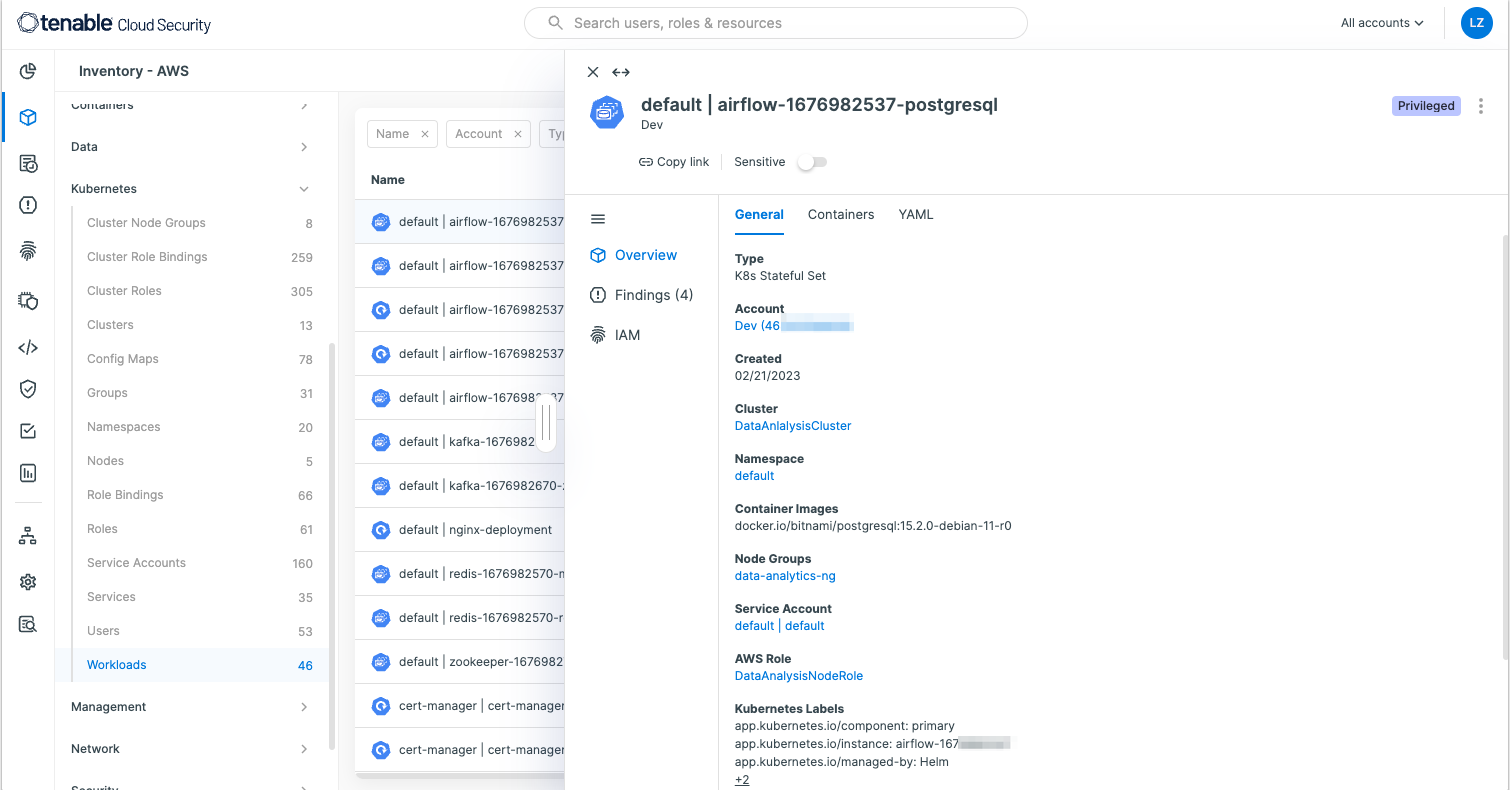Screen dimensions: 1510x790
Task: Select the dashboard pie chart icon in sidebar
Action: click(27, 71)
